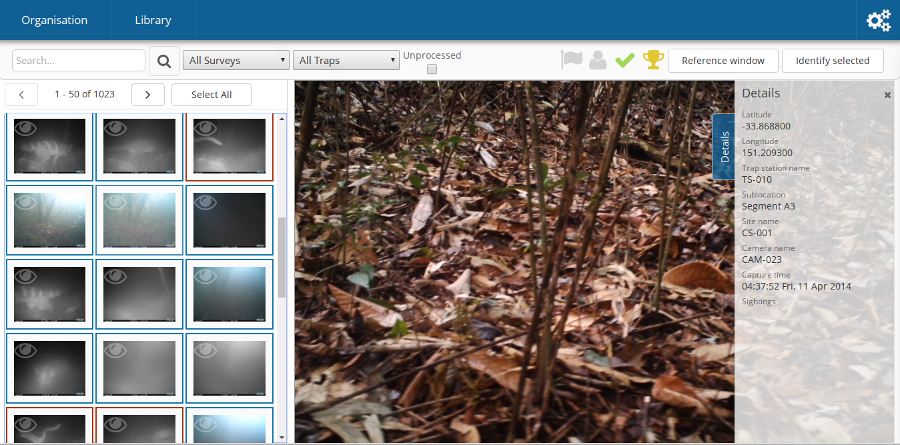The width and height of the screenshot is (900, 445).
Task: Click the longitude value 151.209300
Action: pyautogui.click(x=767, y=153)
